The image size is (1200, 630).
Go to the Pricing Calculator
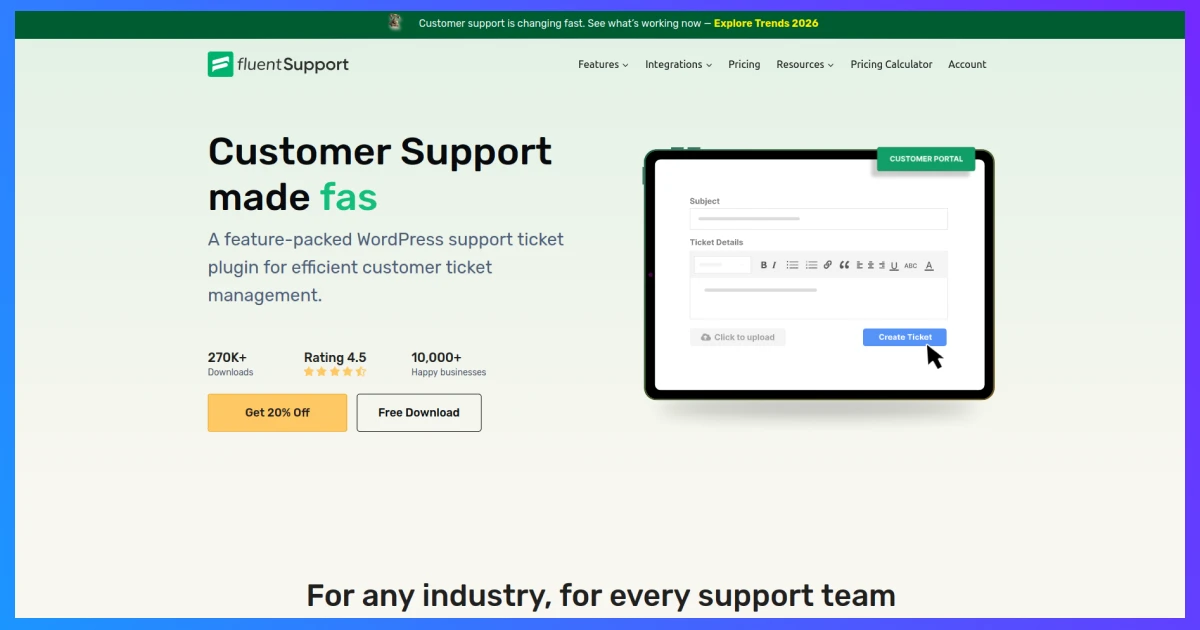891,64
